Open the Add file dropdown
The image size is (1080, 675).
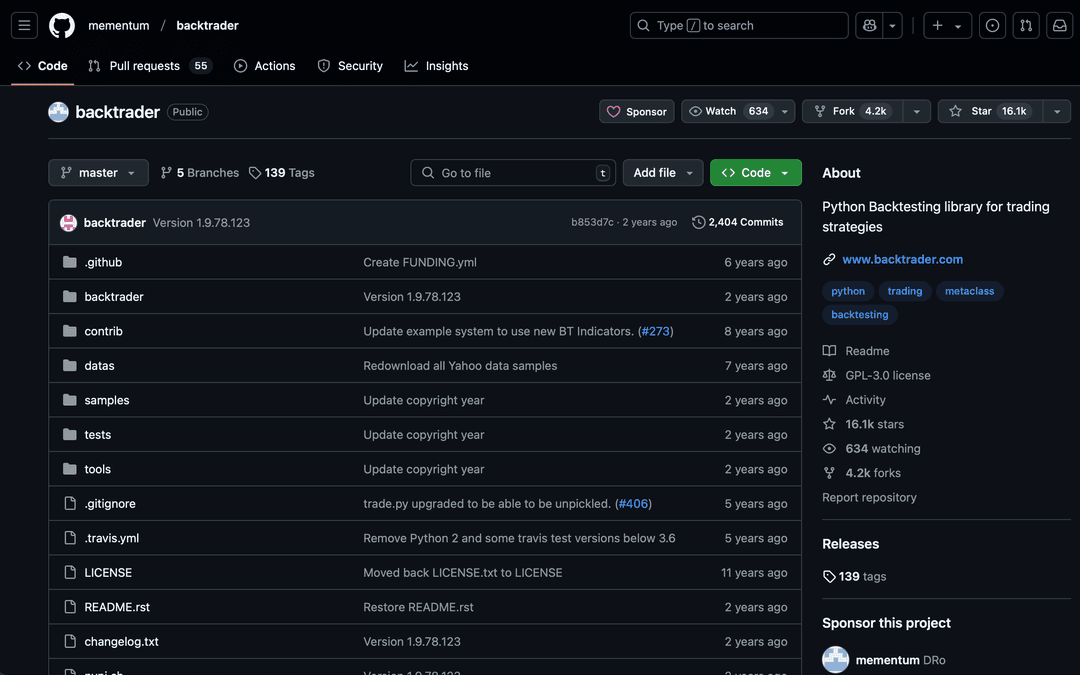[663, 173]
